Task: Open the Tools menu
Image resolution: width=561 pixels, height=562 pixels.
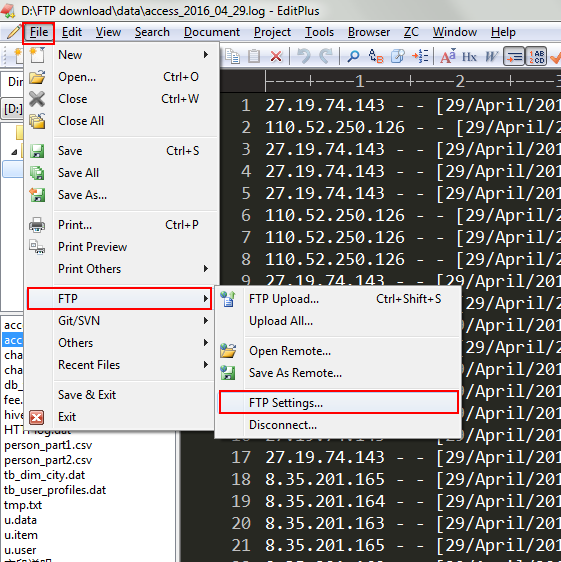Action: (319, 33)
